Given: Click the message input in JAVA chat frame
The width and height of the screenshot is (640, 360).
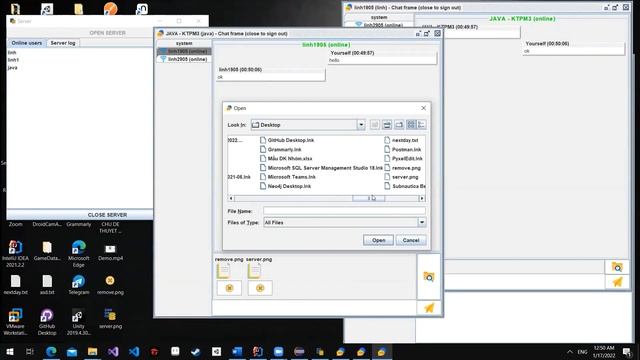Looking at the screenshot, I should (x=314, y=308).
